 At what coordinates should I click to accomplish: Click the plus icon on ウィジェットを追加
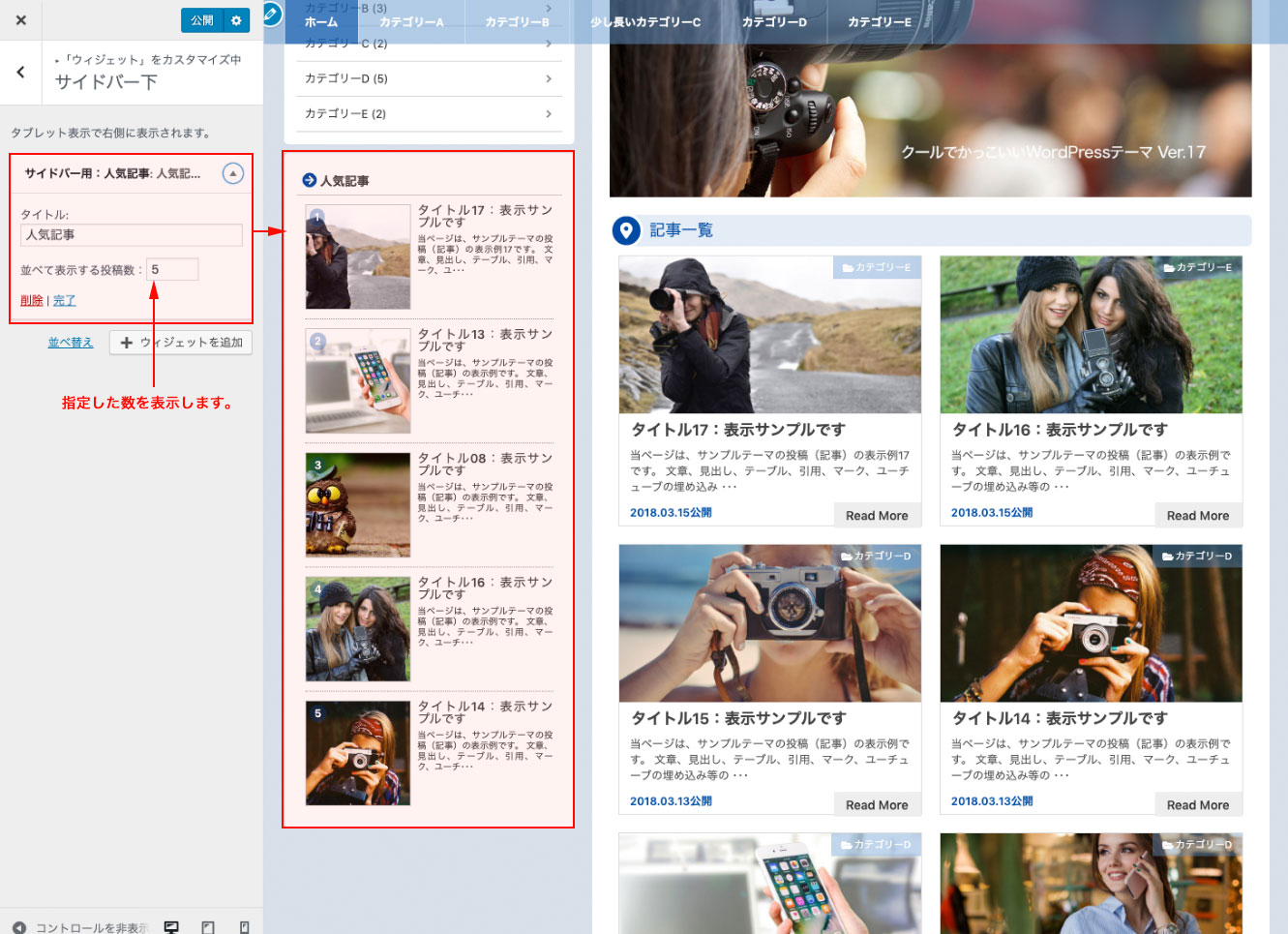click(x=126, y=343)
